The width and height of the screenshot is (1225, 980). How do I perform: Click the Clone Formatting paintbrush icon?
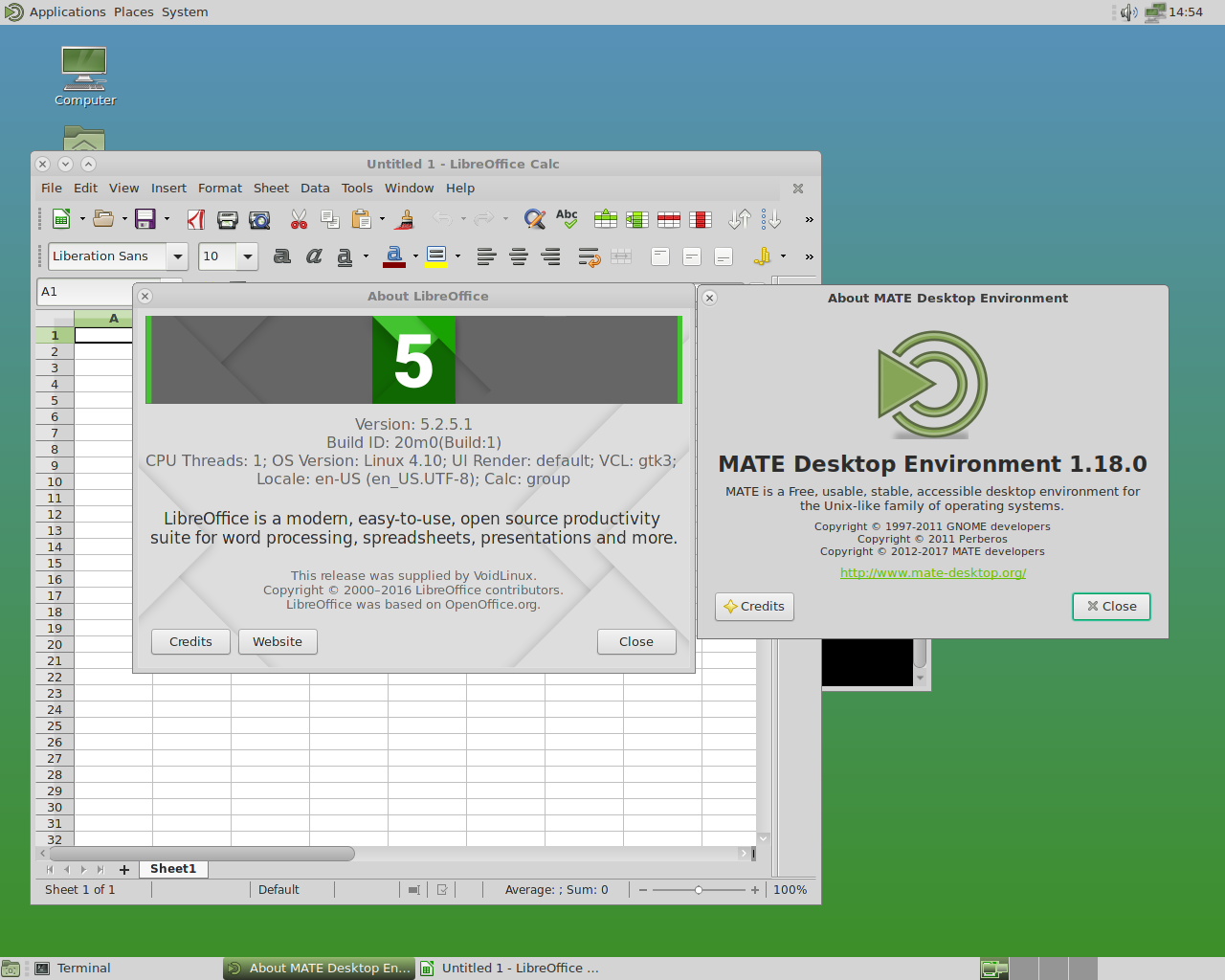click(x=405, y=219)
